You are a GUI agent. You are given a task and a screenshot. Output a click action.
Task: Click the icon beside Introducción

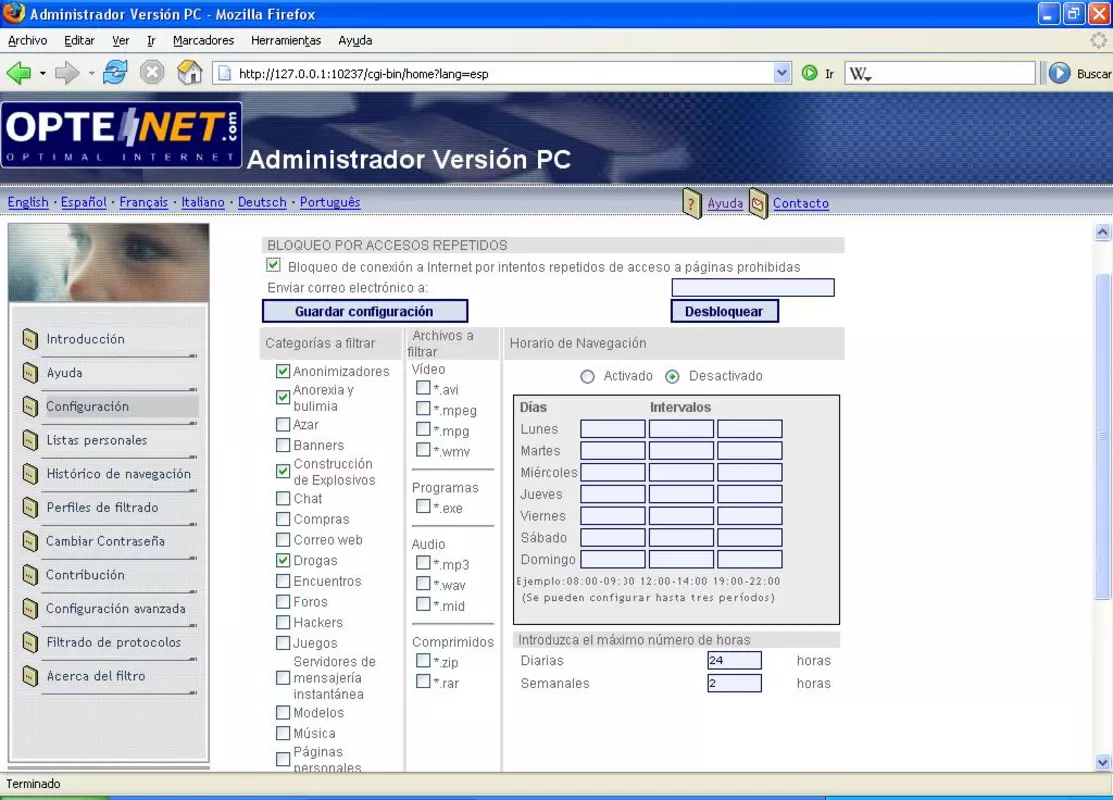pyautogui.click(x=30, y=339)
